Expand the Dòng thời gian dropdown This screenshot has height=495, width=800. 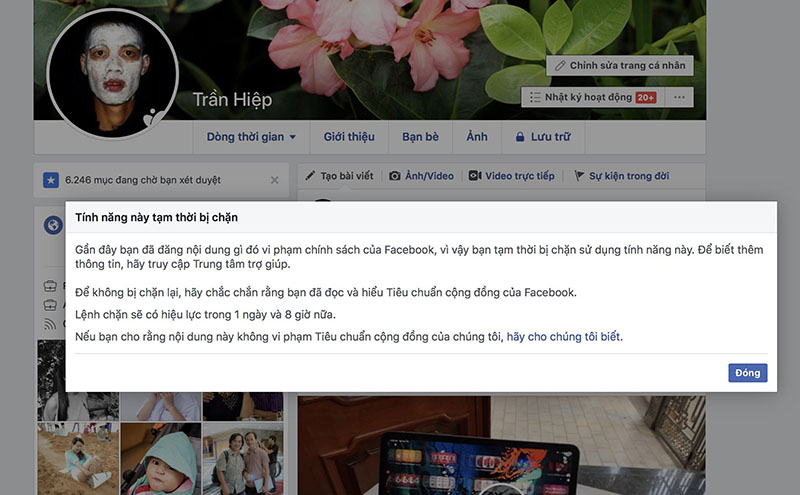(251, 137)
